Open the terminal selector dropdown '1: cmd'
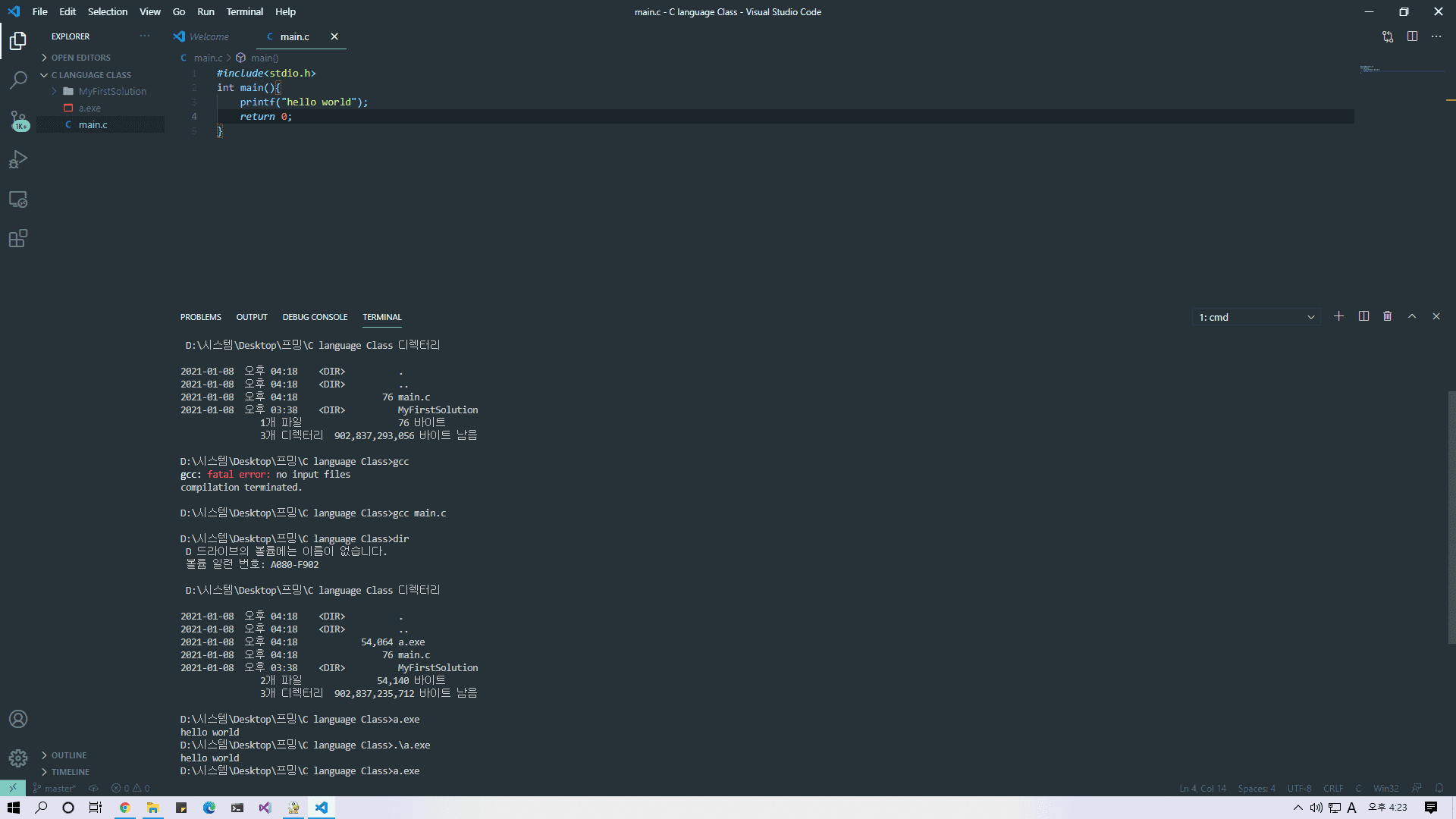 (1256, 317)
